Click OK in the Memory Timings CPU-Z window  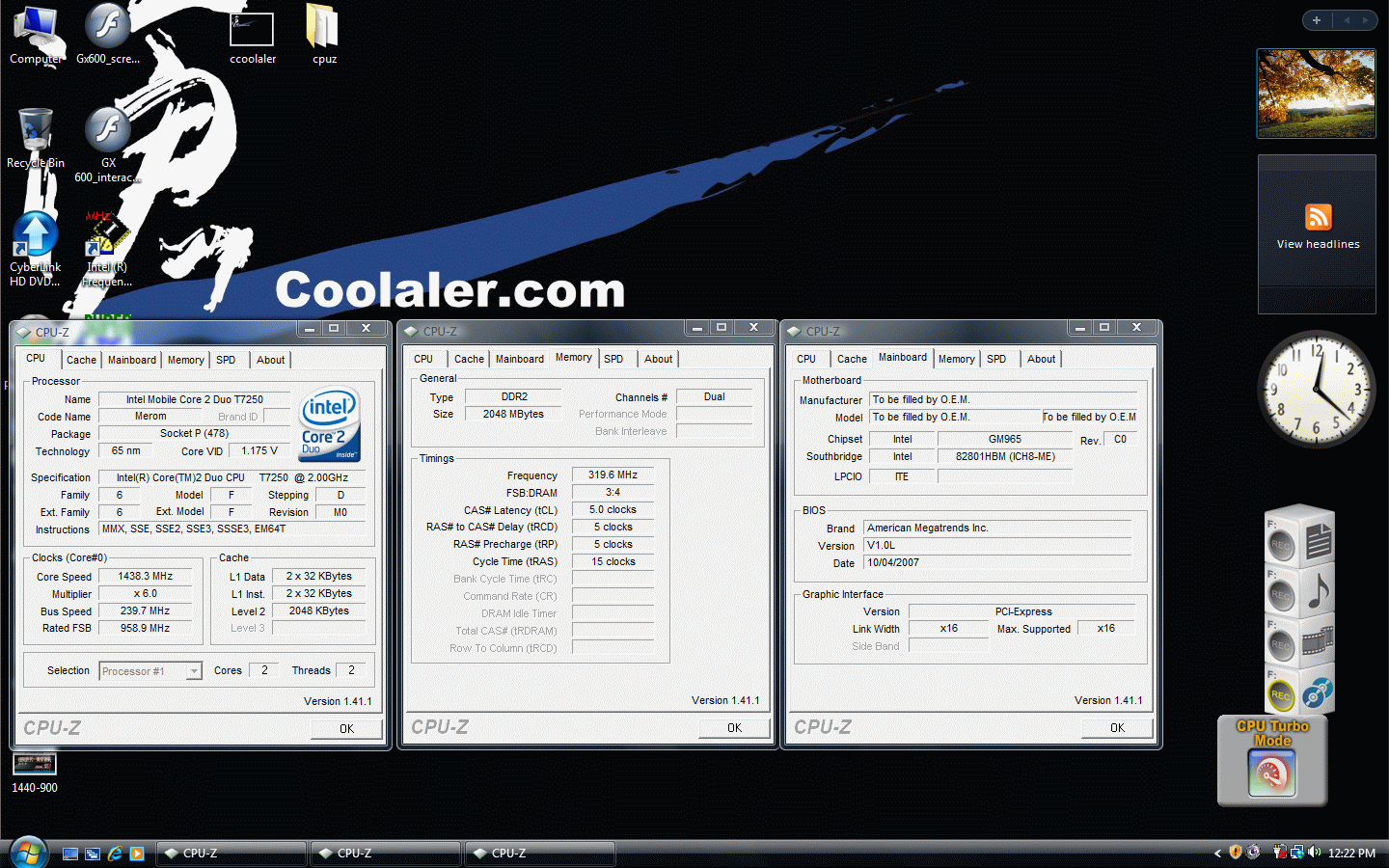click(735, 728)
